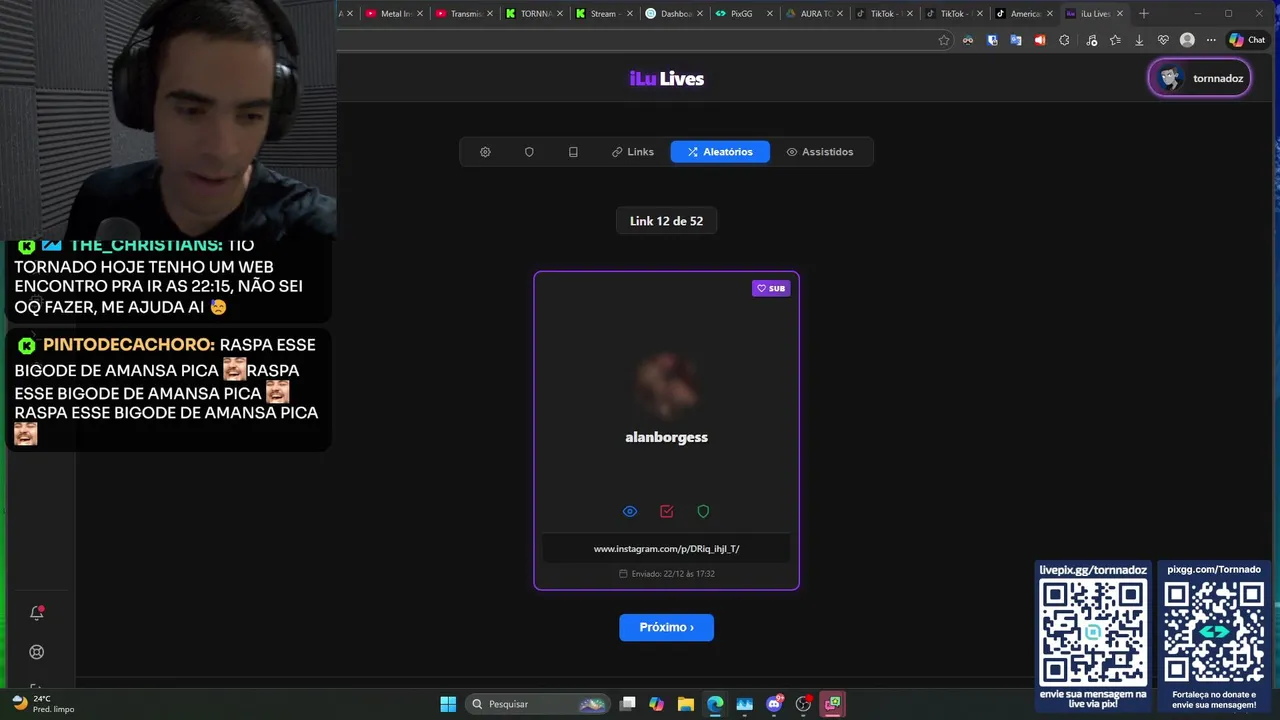Screen dimensions: 1280x720
Task: Click the pixgg.com/Tornnado QR code
Action: coord(1214,632)
